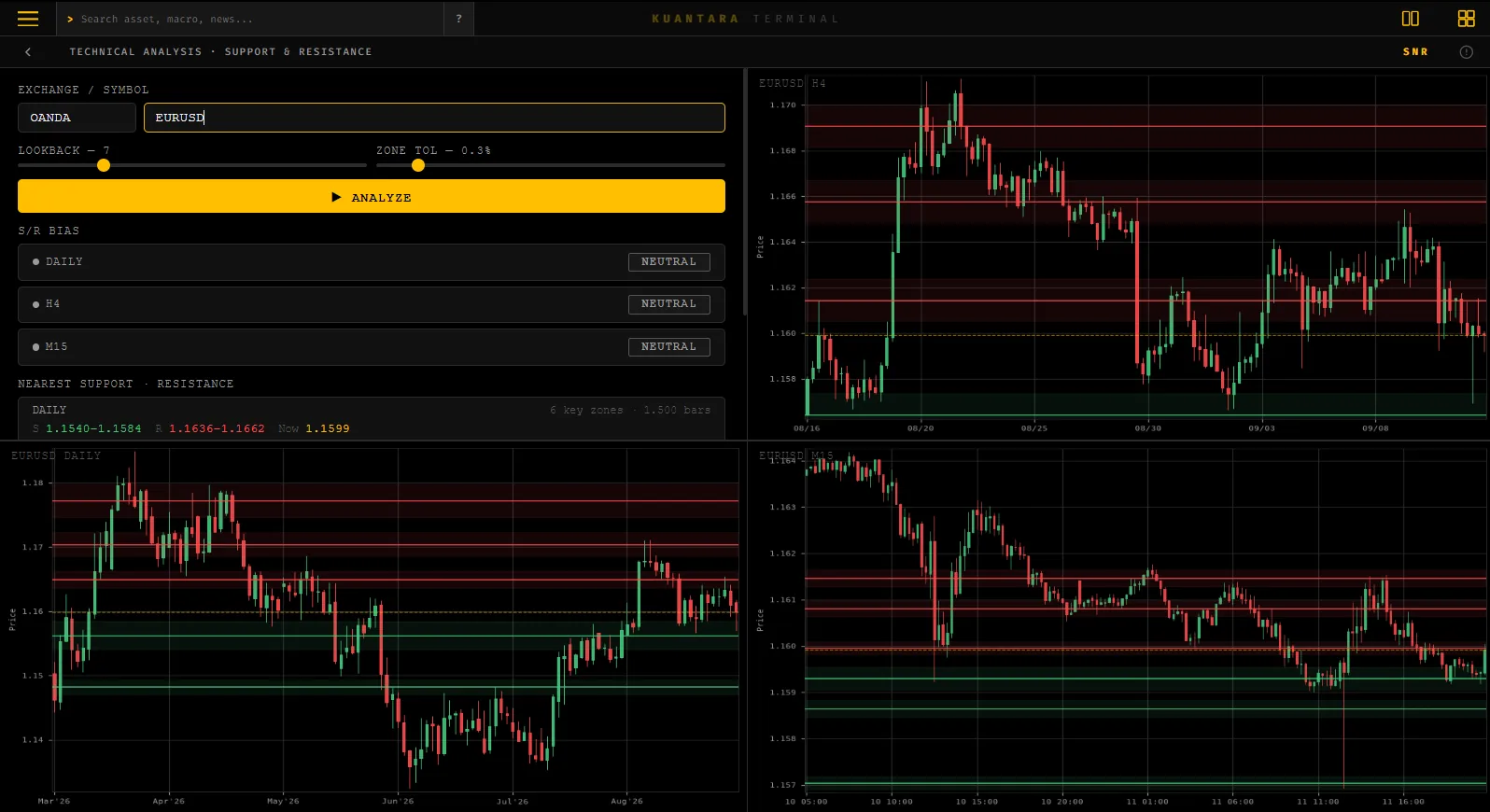Viewport: 1490px width, 812px height.
Task: Switch to four-panel grid layout
Action: 1466,19
